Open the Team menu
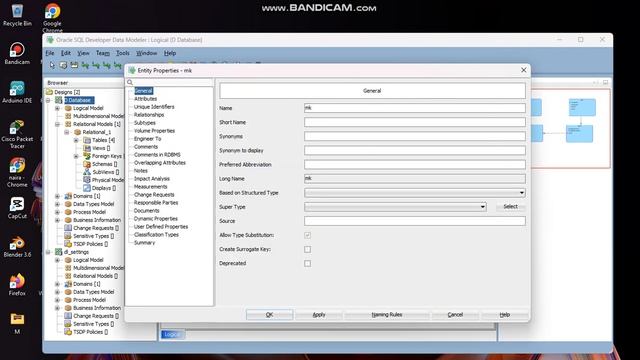This screenshot has width=640, height=360. pyautogui.click(x=102, y=53)
